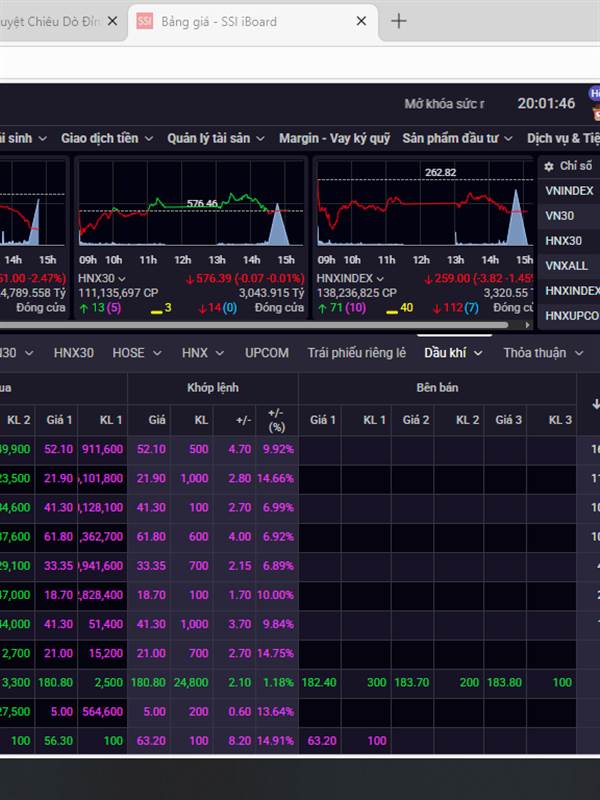Click Mở khóa sức mua link
Screen dimensions: 600x800
pos(444,104)
